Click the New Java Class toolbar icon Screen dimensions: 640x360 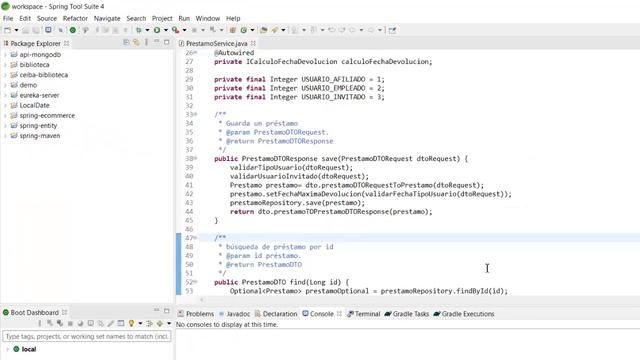point(244,30)
